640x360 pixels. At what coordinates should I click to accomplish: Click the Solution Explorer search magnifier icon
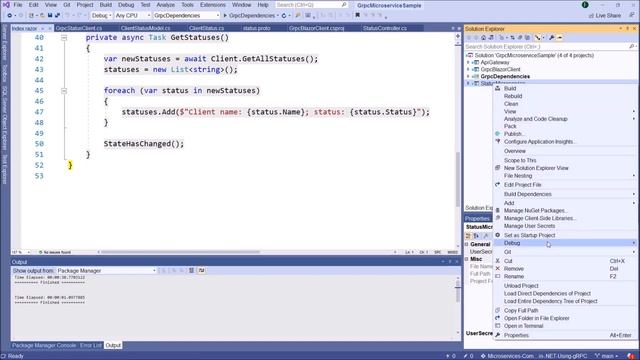[631, 47]
